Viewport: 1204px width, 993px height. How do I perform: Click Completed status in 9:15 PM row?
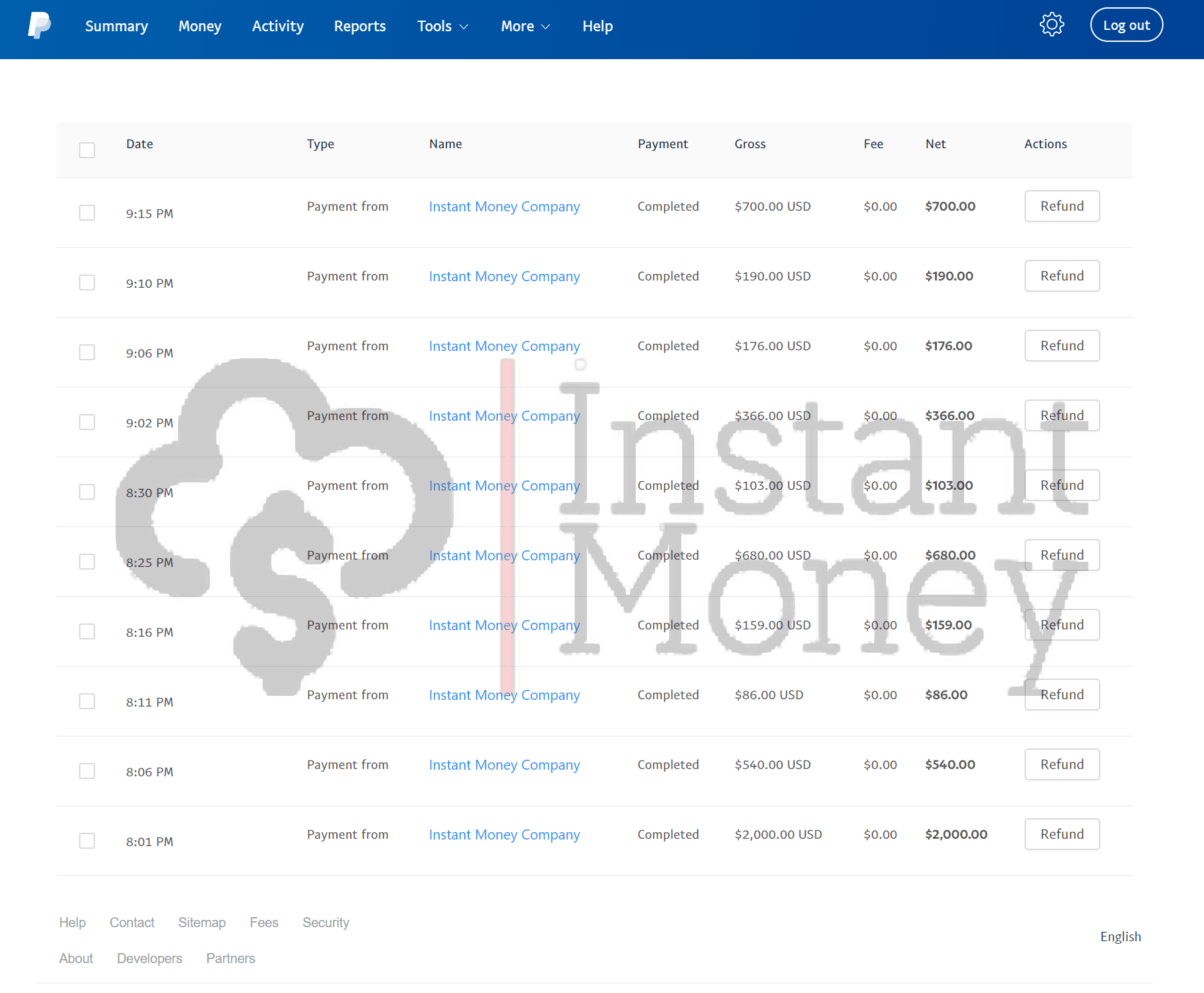pos(668,207)
